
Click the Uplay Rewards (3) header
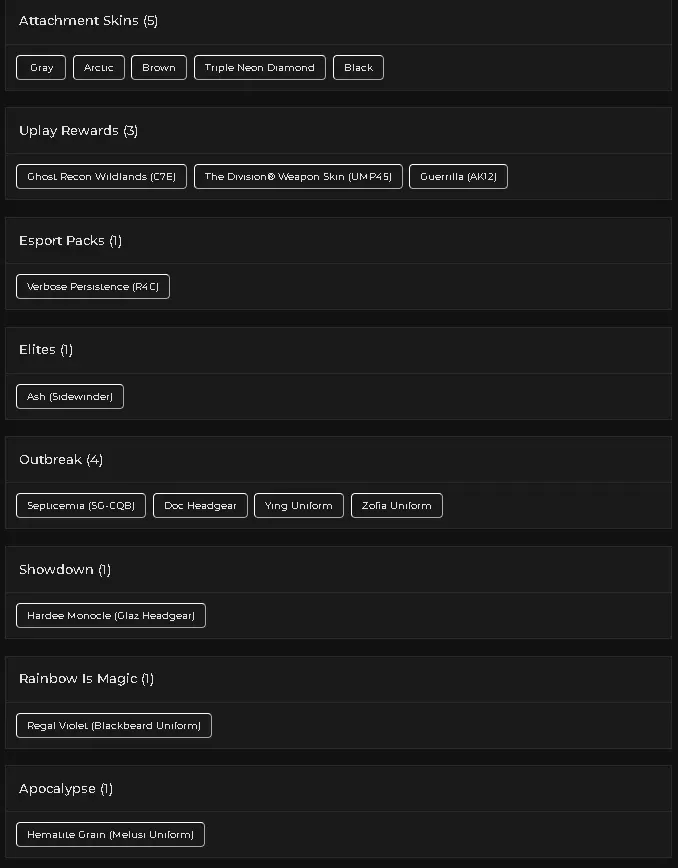pos(78,131)
